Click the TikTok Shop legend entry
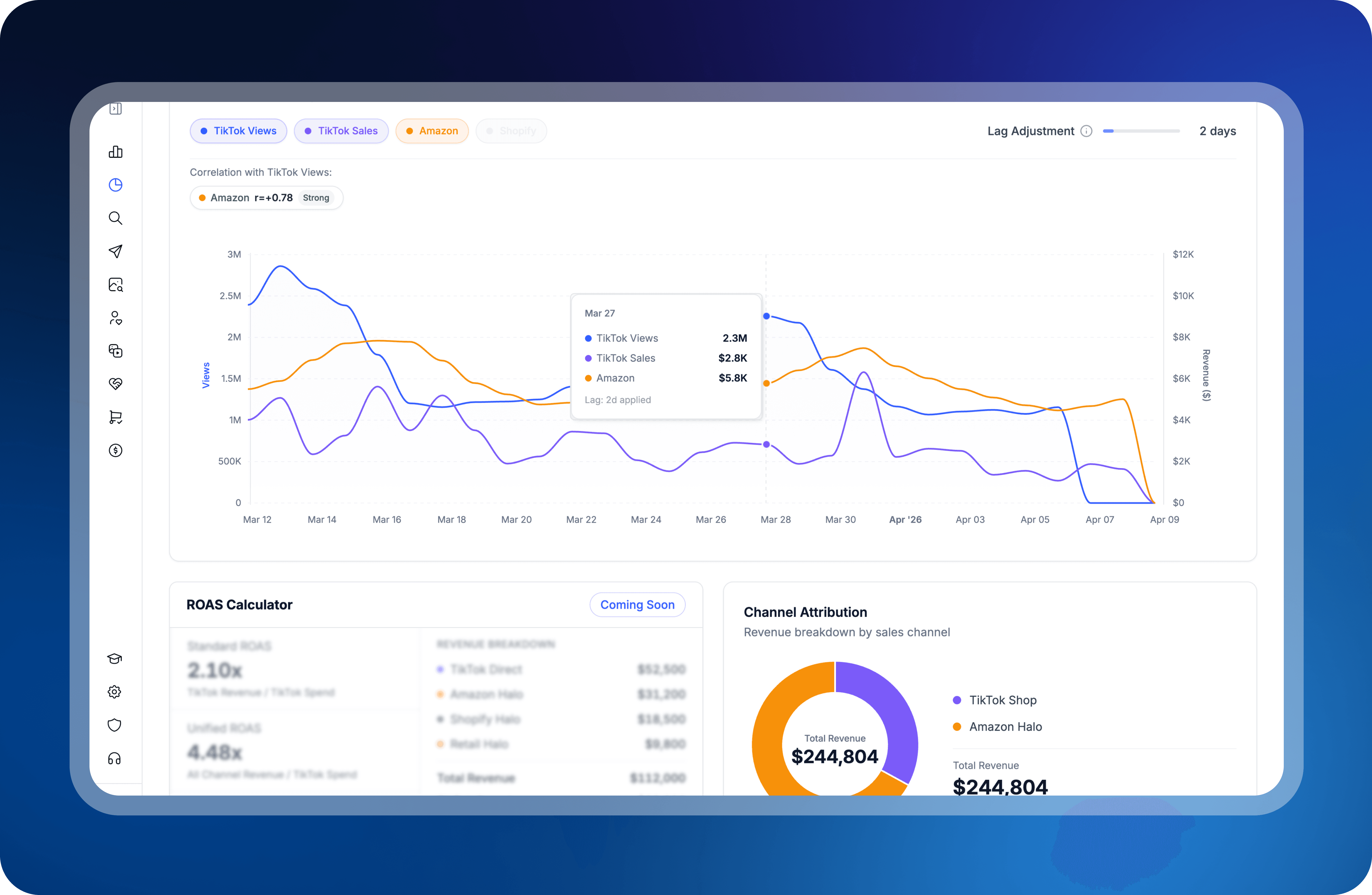 [x=995, y=700]
